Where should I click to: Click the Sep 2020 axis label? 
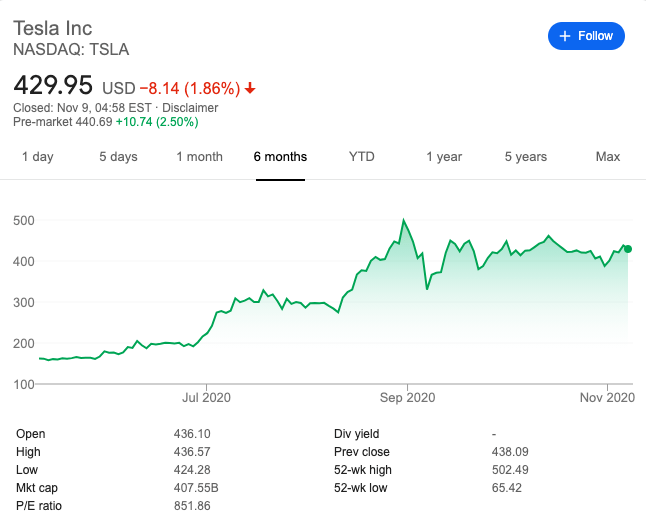pos(407,398)
